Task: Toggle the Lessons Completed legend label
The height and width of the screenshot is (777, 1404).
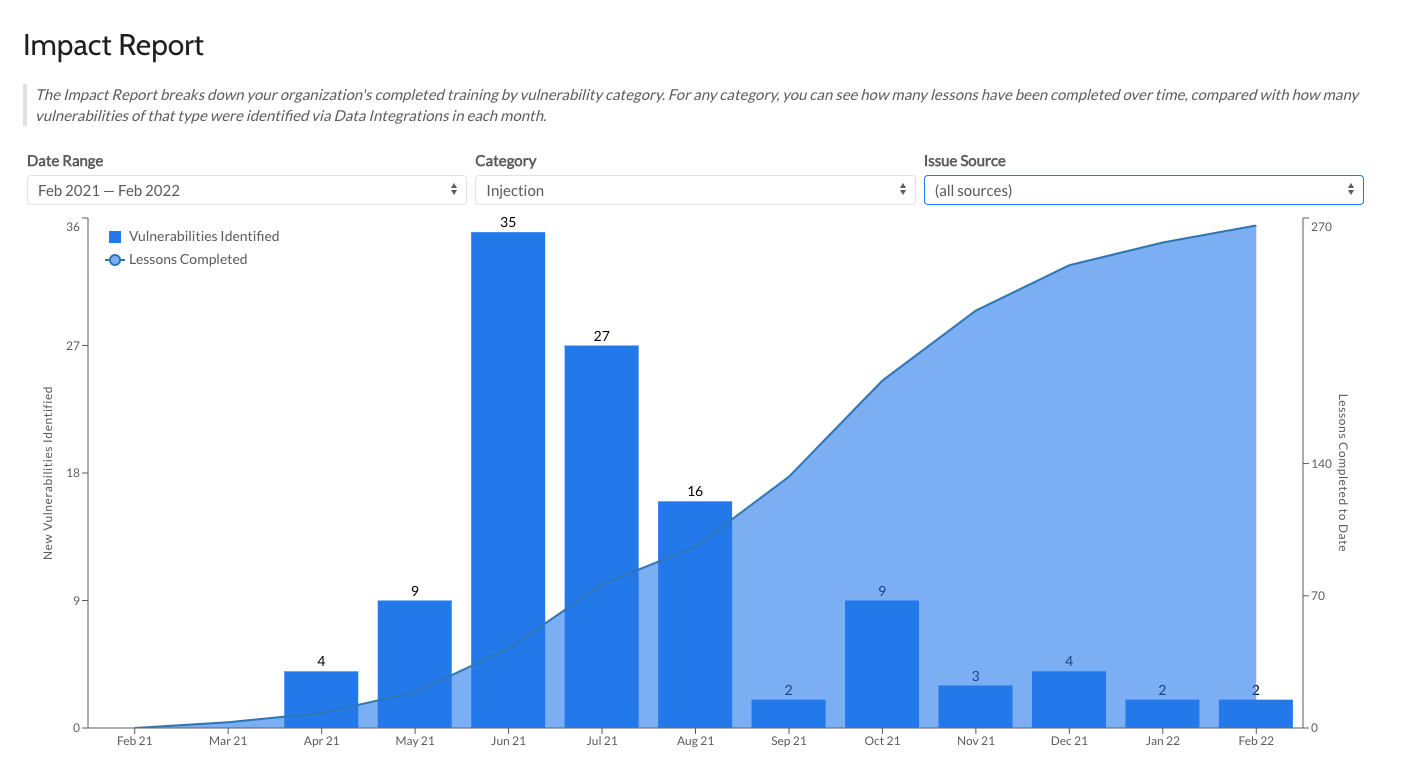Action: [188, 260]
